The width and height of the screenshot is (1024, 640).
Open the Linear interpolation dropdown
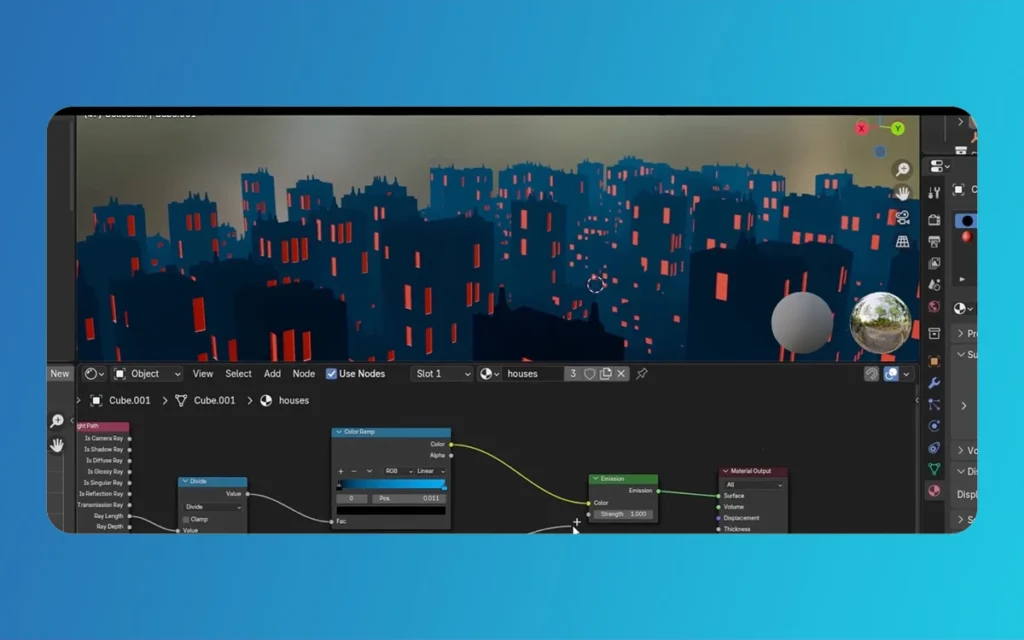tap(431, 471)
